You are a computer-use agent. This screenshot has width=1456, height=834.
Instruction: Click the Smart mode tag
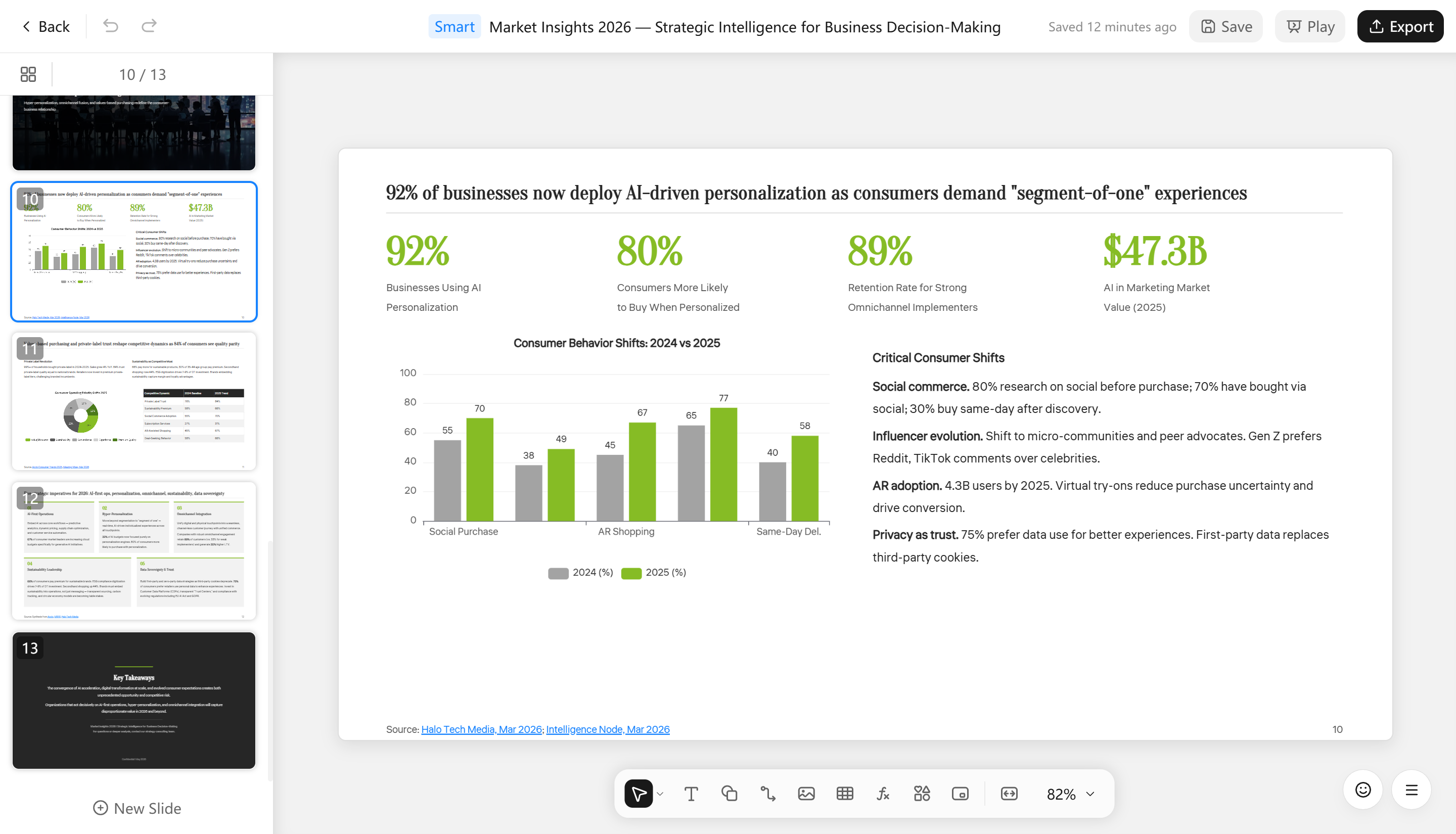pyautogui.click(x=454, y=26)
